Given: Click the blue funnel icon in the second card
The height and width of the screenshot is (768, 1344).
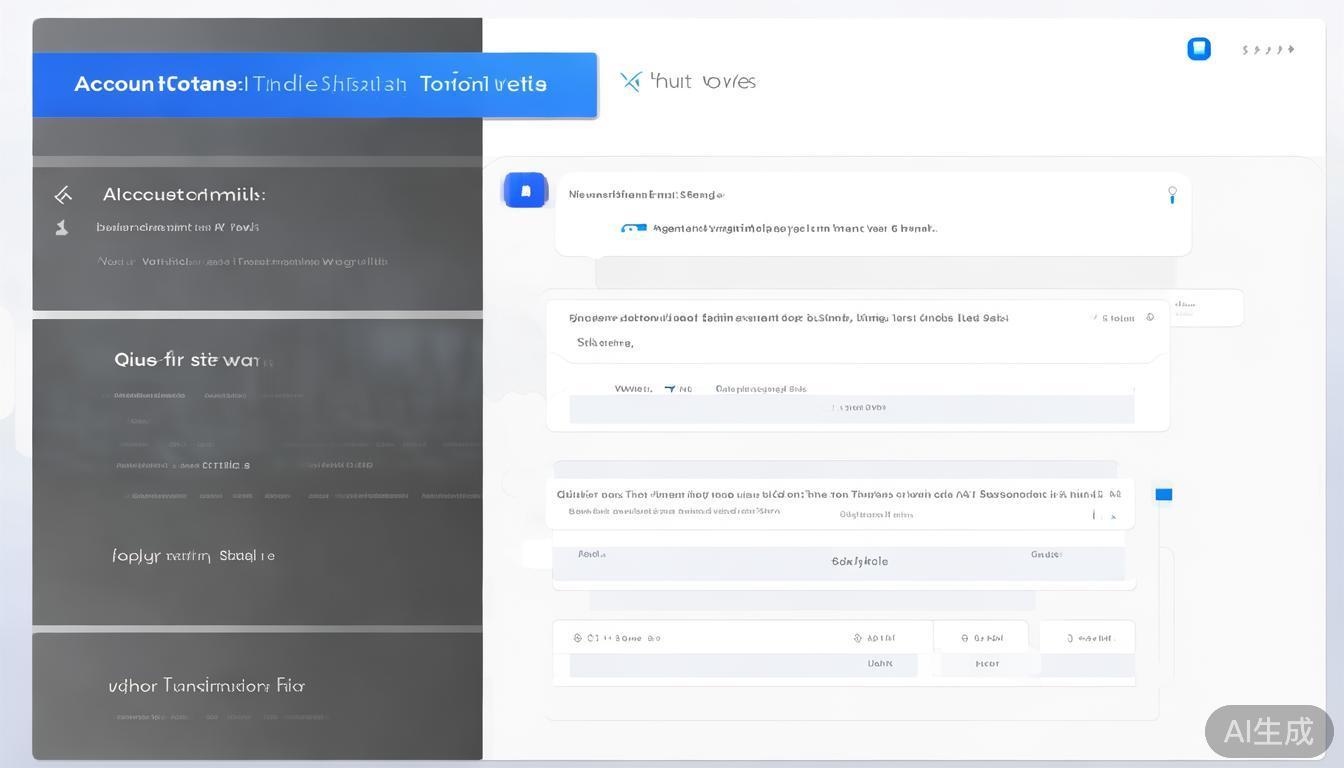Looking at the screenshot, I should click(x=670, y=388).
